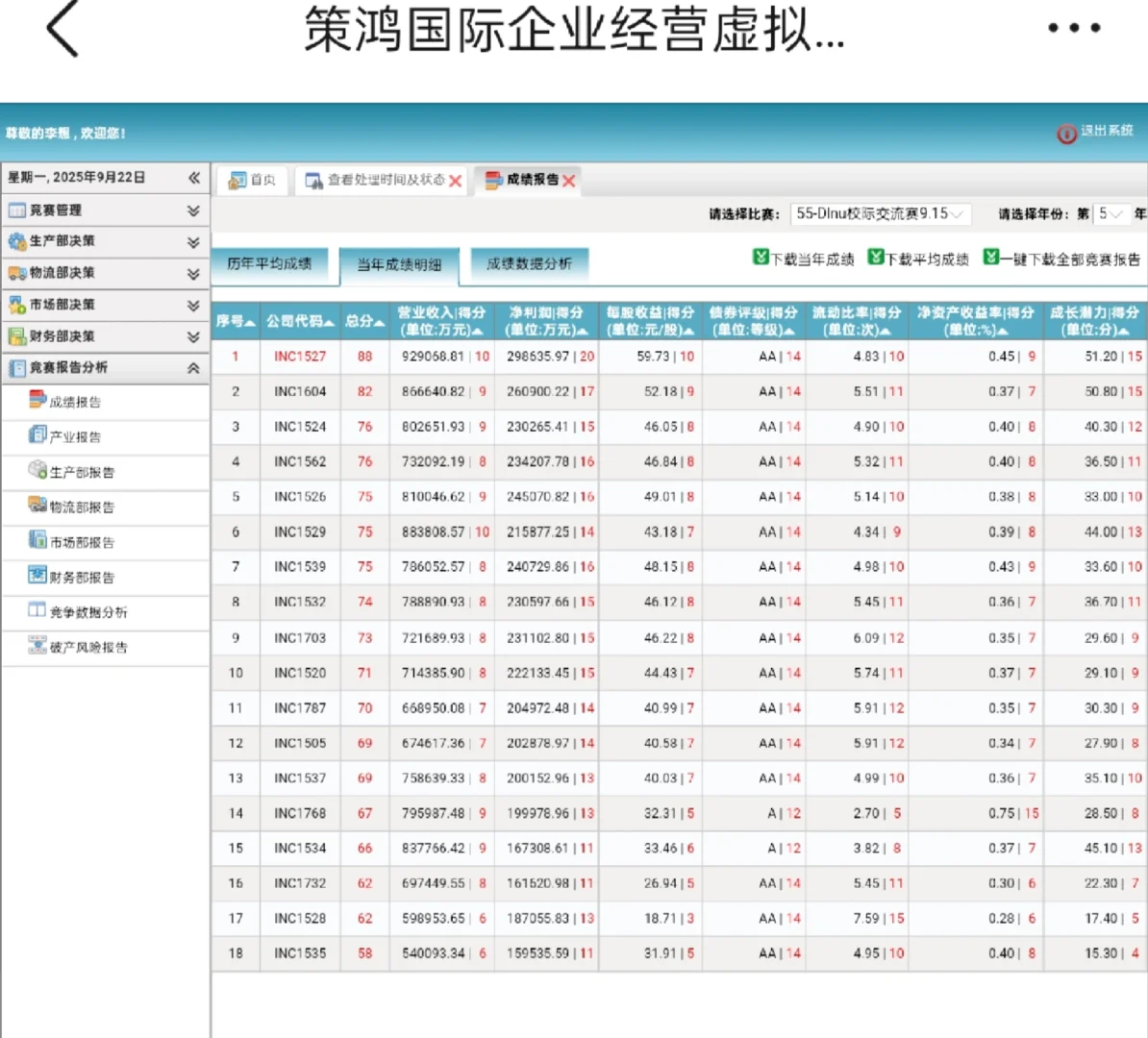Click the 市场部报告 icon
Screen dimensions: 1148x1038
[x=37, y=539]
